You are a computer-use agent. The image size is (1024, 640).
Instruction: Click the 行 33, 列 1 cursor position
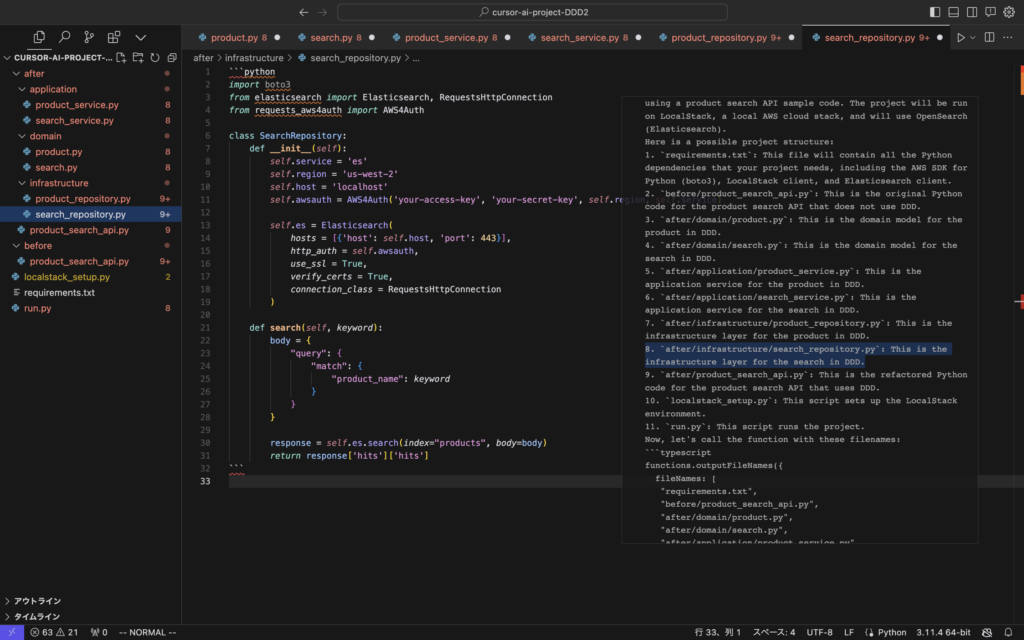click(718, 632)
